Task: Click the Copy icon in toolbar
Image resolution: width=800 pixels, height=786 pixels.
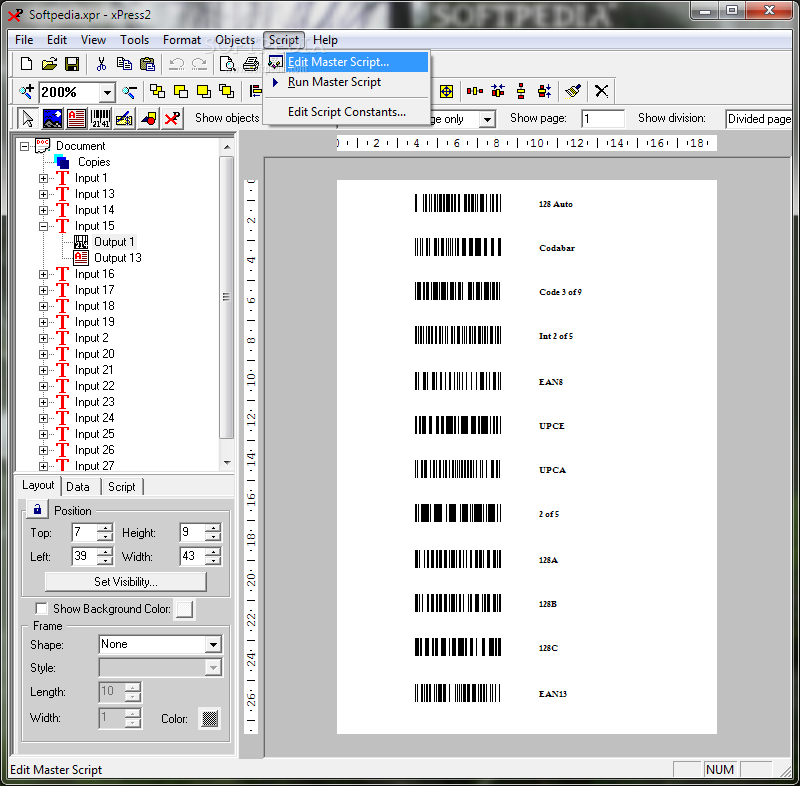Action: coord(124,64)
